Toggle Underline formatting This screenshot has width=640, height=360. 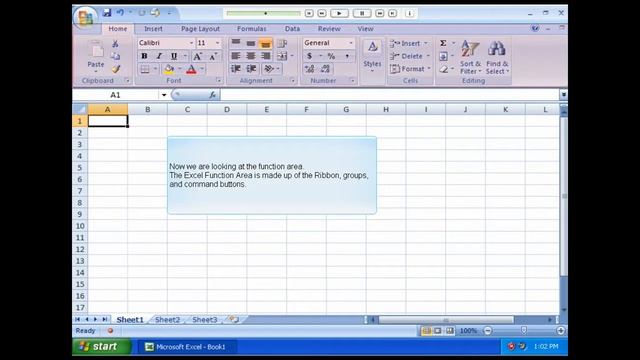(174, 56)
